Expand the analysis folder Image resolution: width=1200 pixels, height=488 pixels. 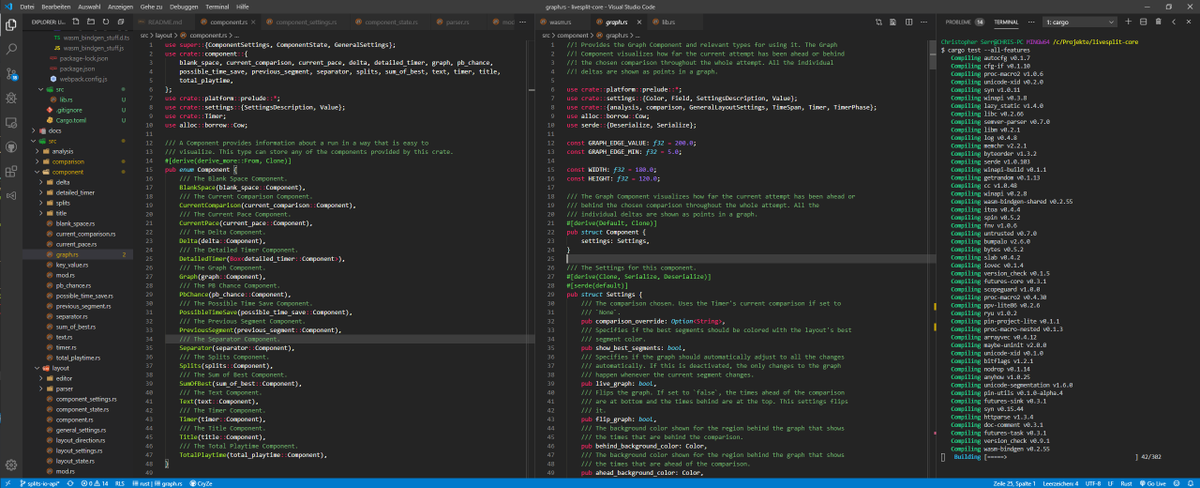point(63,151)
